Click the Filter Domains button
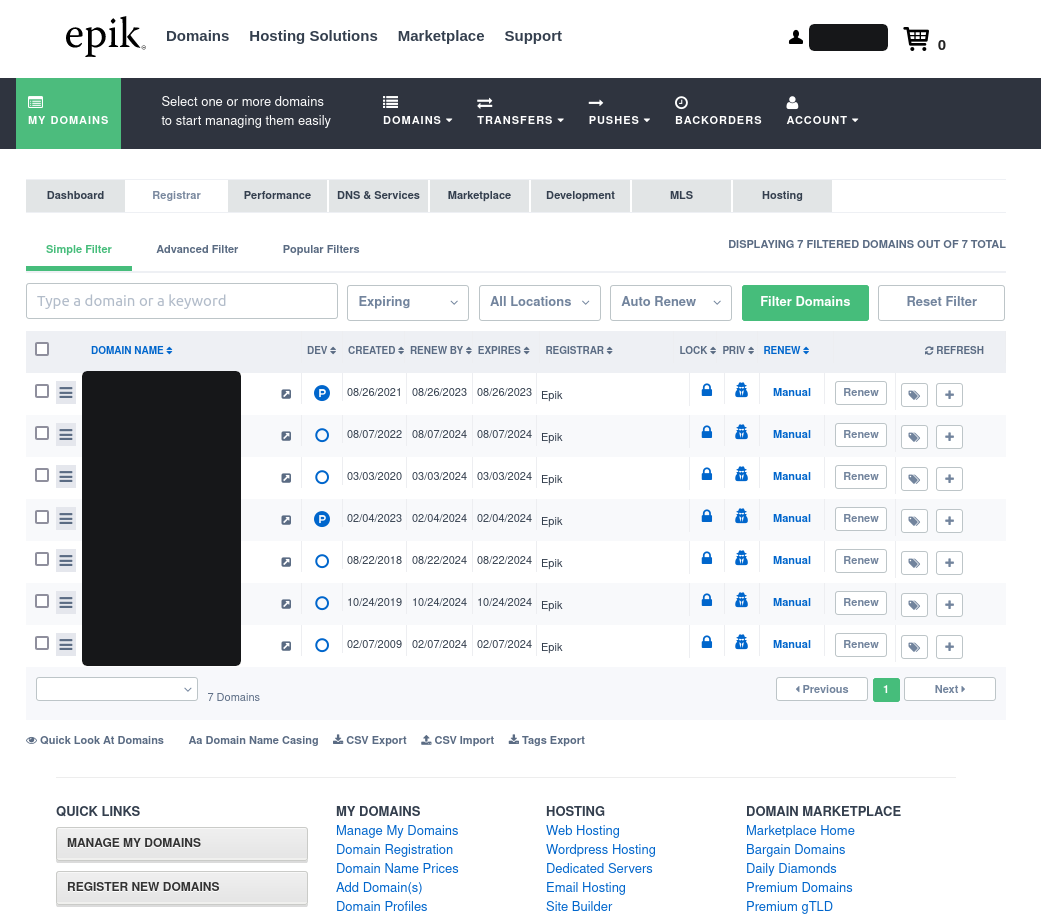The image size is (1041, 914). [x=805, y=302]
